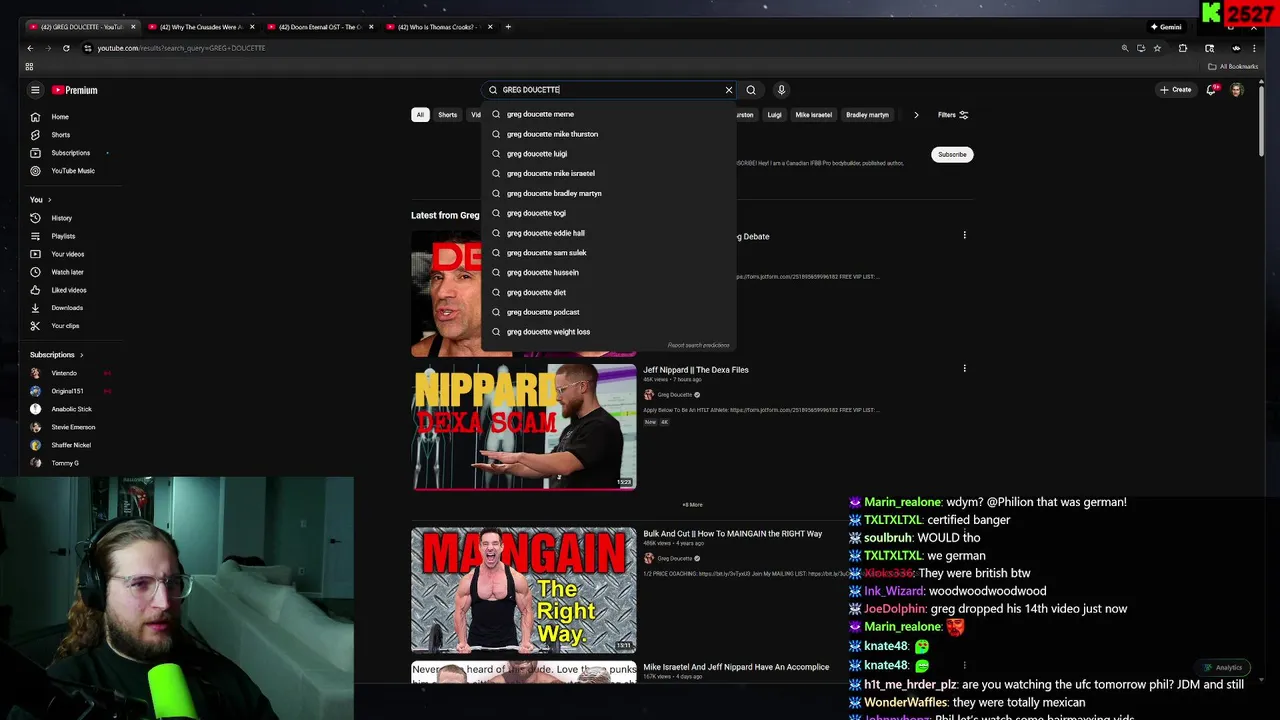Open Shorts in the sidebar
This screenshot has width=1280, height=720.
click(x=60, y=135)
